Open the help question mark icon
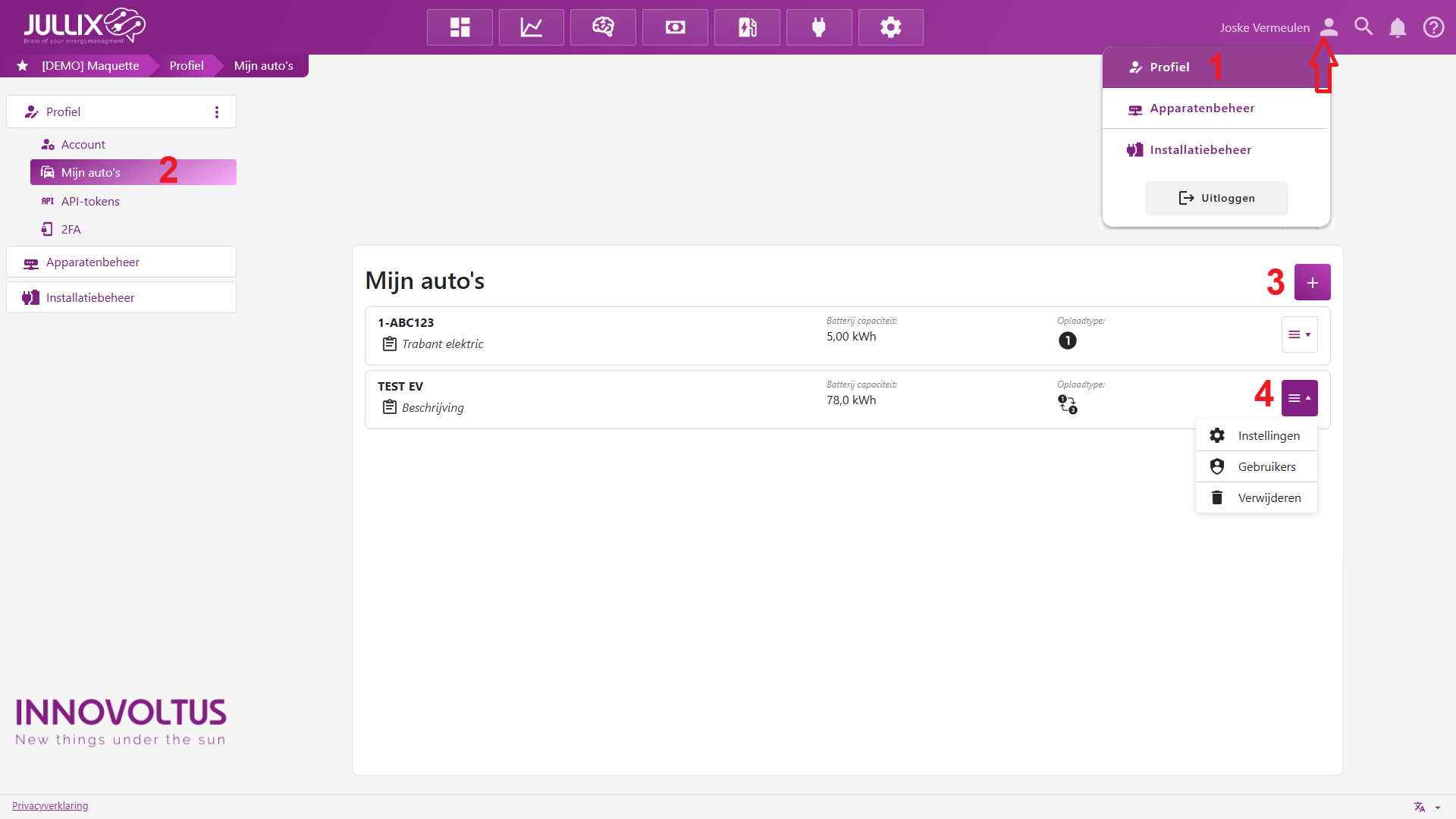The height and width of the screenshot is (819, 1456). point(1433,27)
